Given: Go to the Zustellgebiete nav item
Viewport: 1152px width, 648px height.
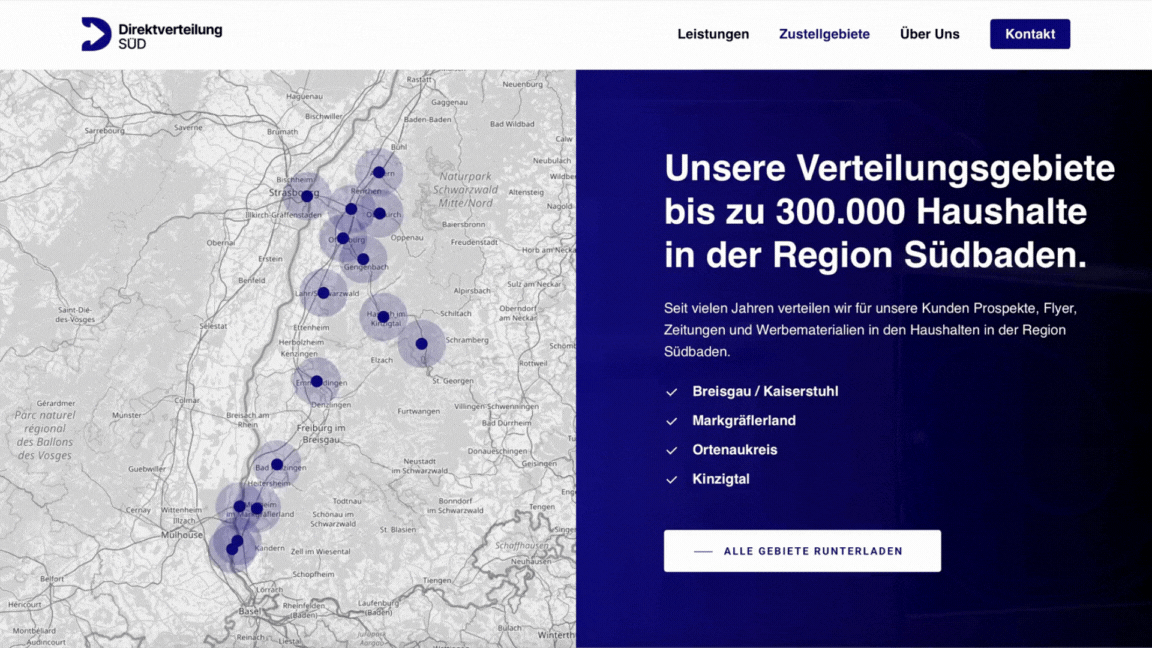Looking at the screenshot, I should [824, 34].
